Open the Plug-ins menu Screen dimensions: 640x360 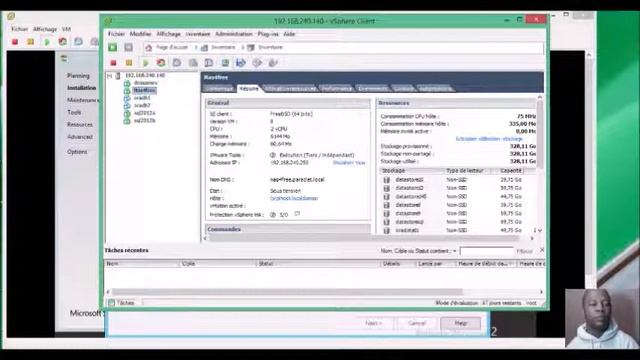pos(268,34)
